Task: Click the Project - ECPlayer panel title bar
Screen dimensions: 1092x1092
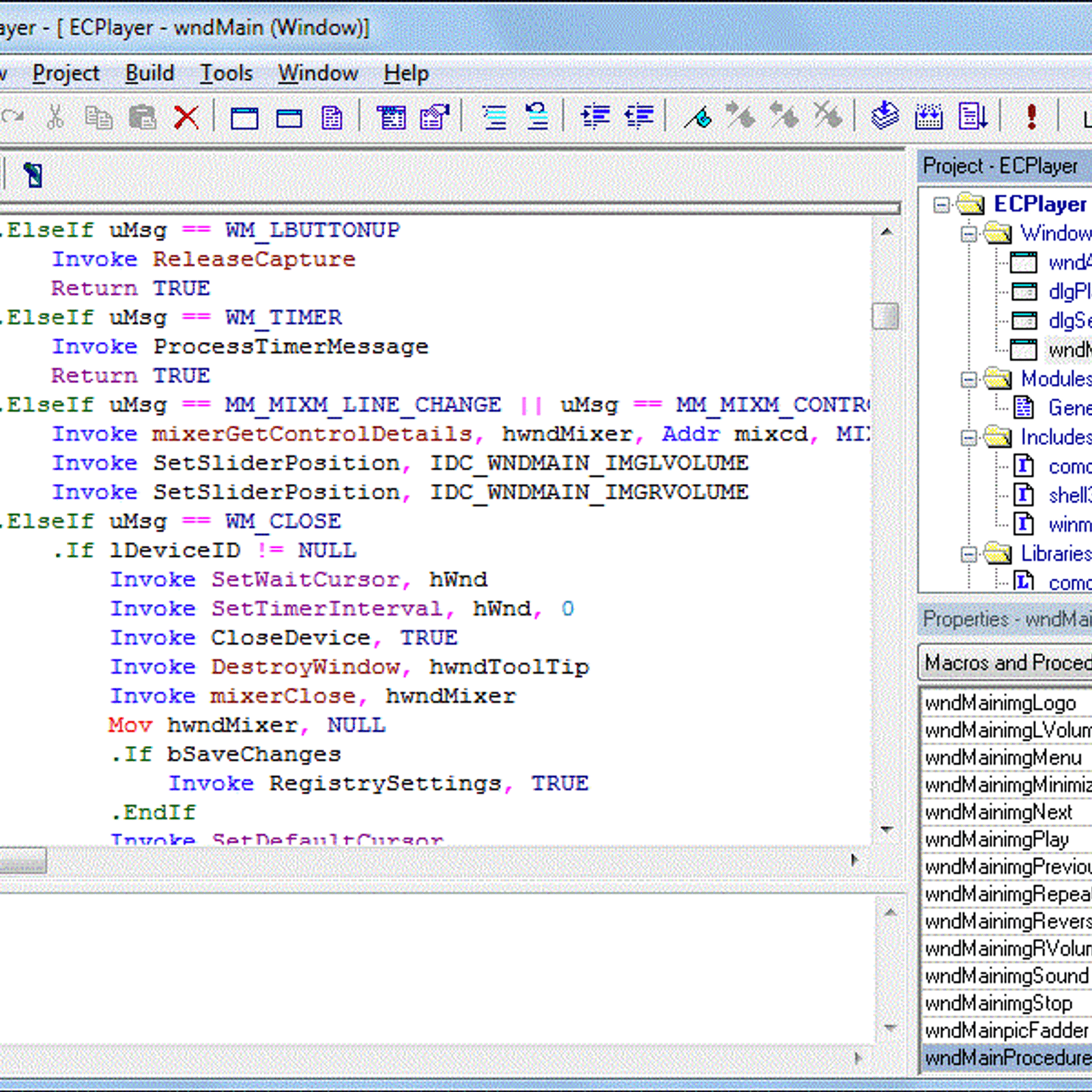Action: (1005, 166)
